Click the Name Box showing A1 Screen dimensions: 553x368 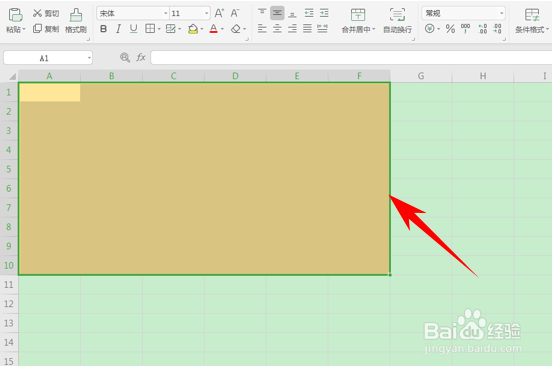click(48, 58)
